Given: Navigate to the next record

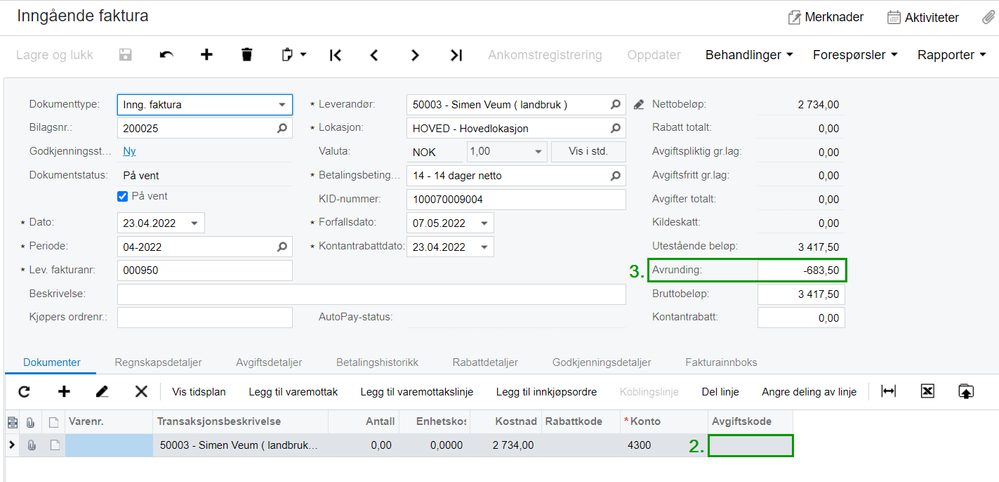Looking at the screenshot, I should (x=415, y=55).
